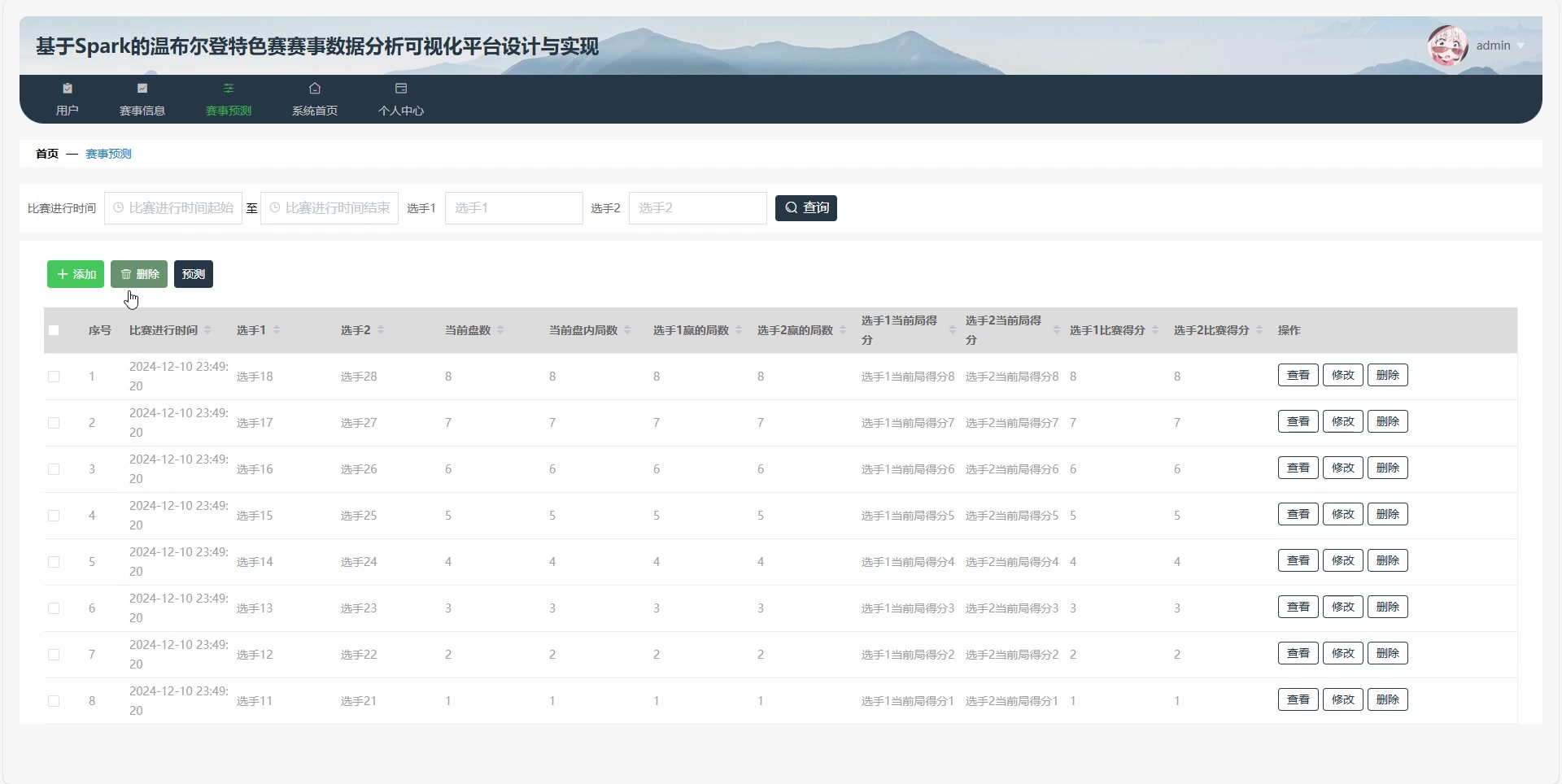Check the row with 选手16
1562x784 pixels.
(54, 469)
